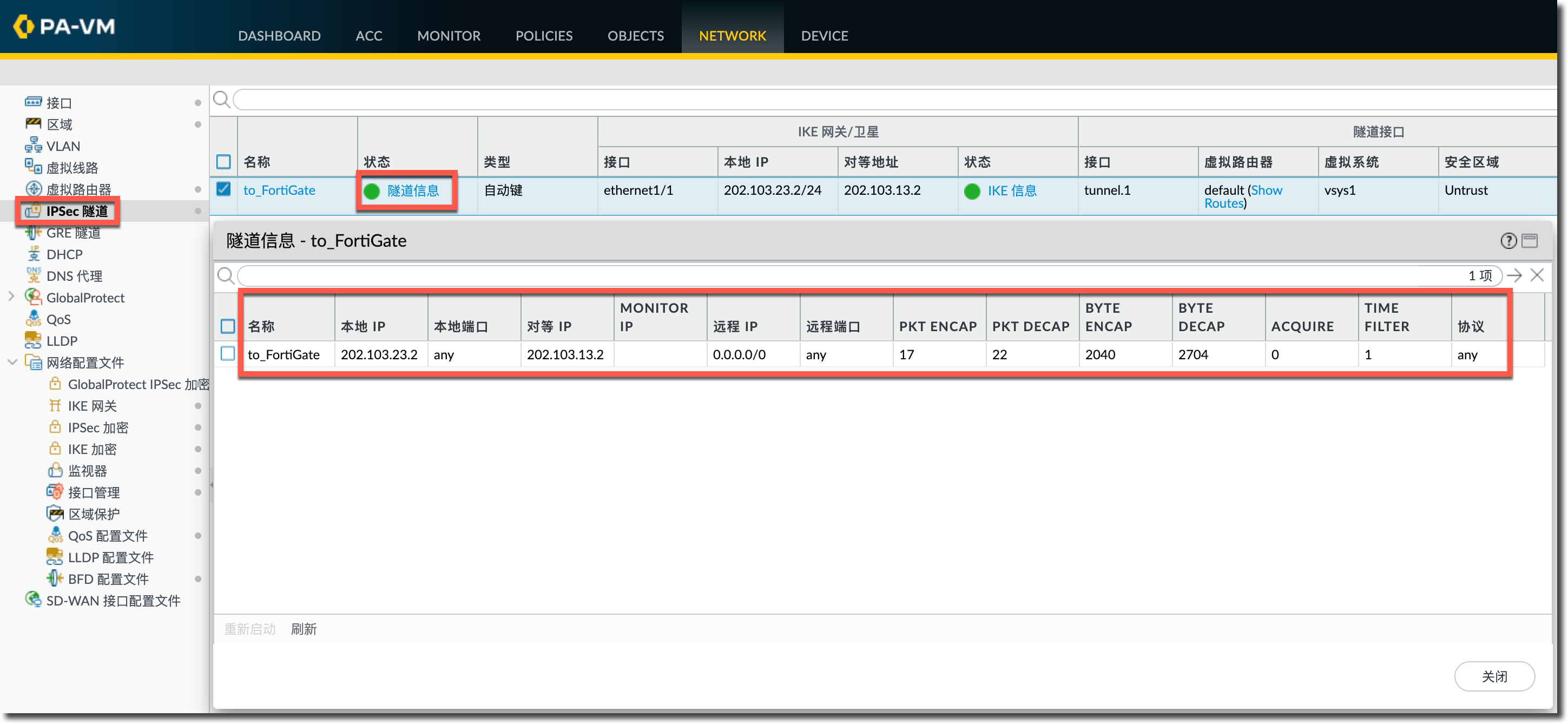The image size is (1568, 724).
Task: Open the IPSec 加密 lock icon
Action: tap(55, 427)
